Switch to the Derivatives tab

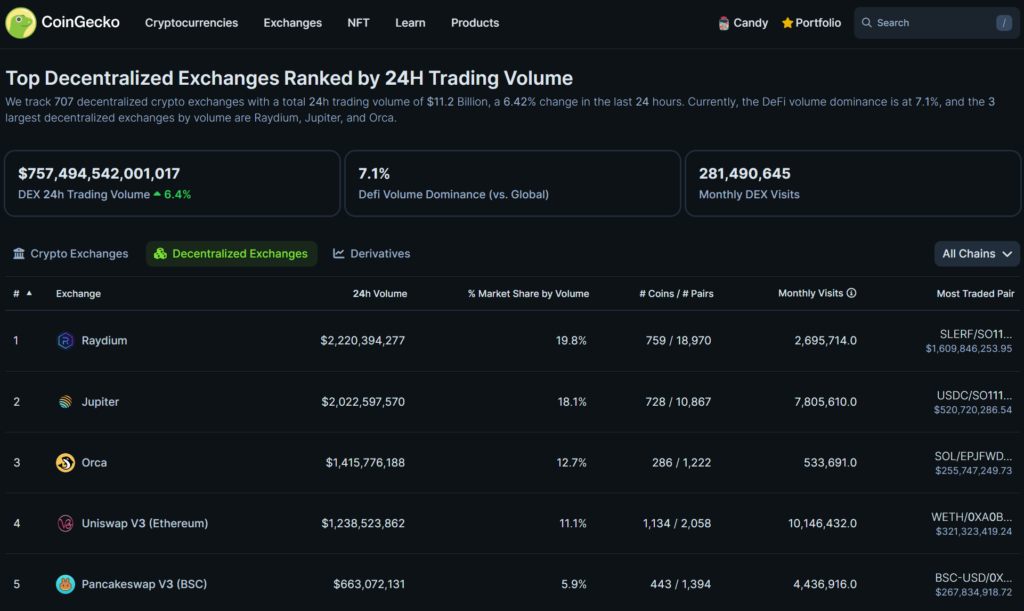coord(372,253)
